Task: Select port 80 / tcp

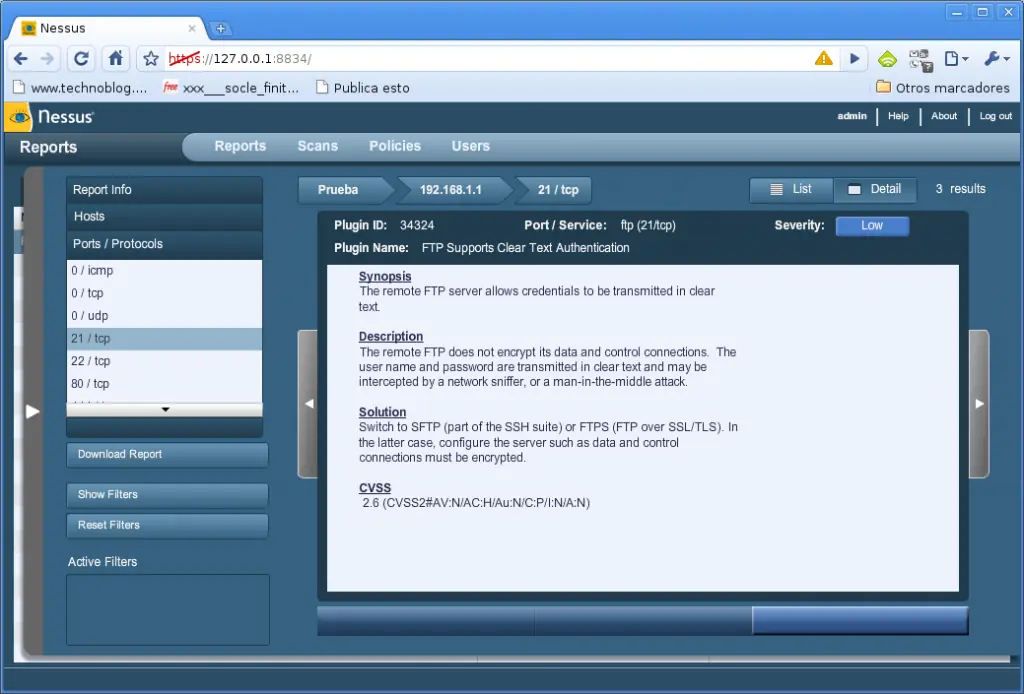Action: (165, 384)
